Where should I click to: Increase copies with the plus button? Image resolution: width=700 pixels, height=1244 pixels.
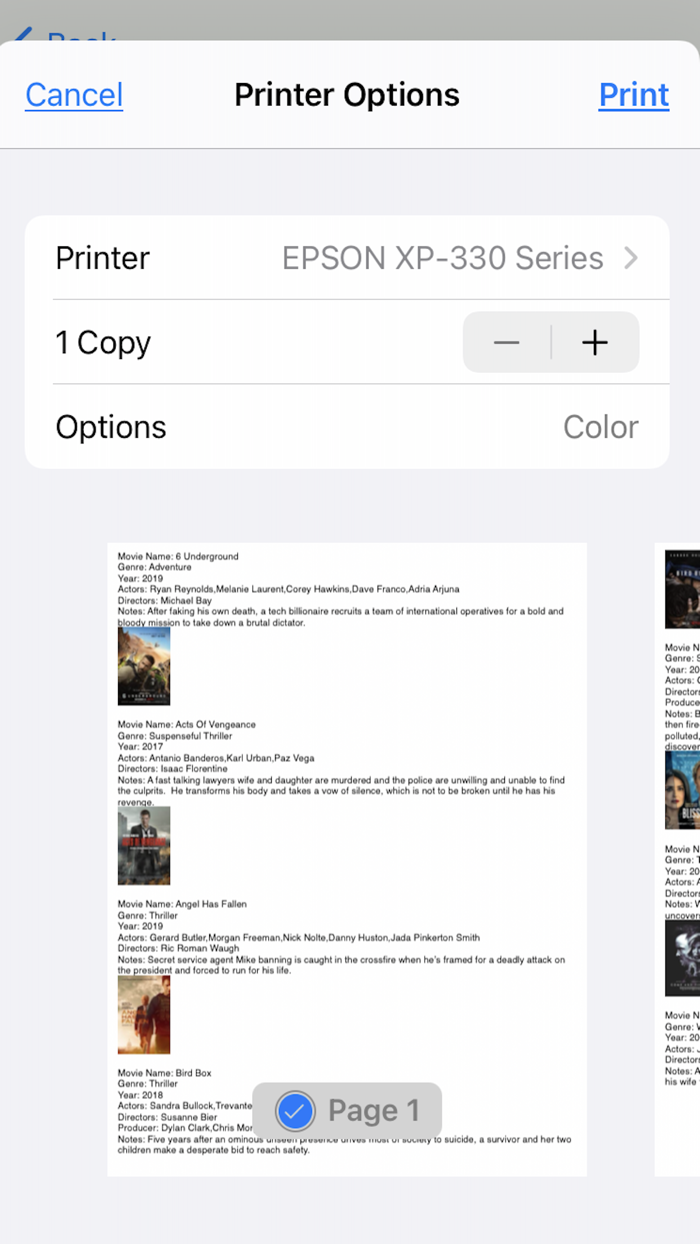[595, 343]
